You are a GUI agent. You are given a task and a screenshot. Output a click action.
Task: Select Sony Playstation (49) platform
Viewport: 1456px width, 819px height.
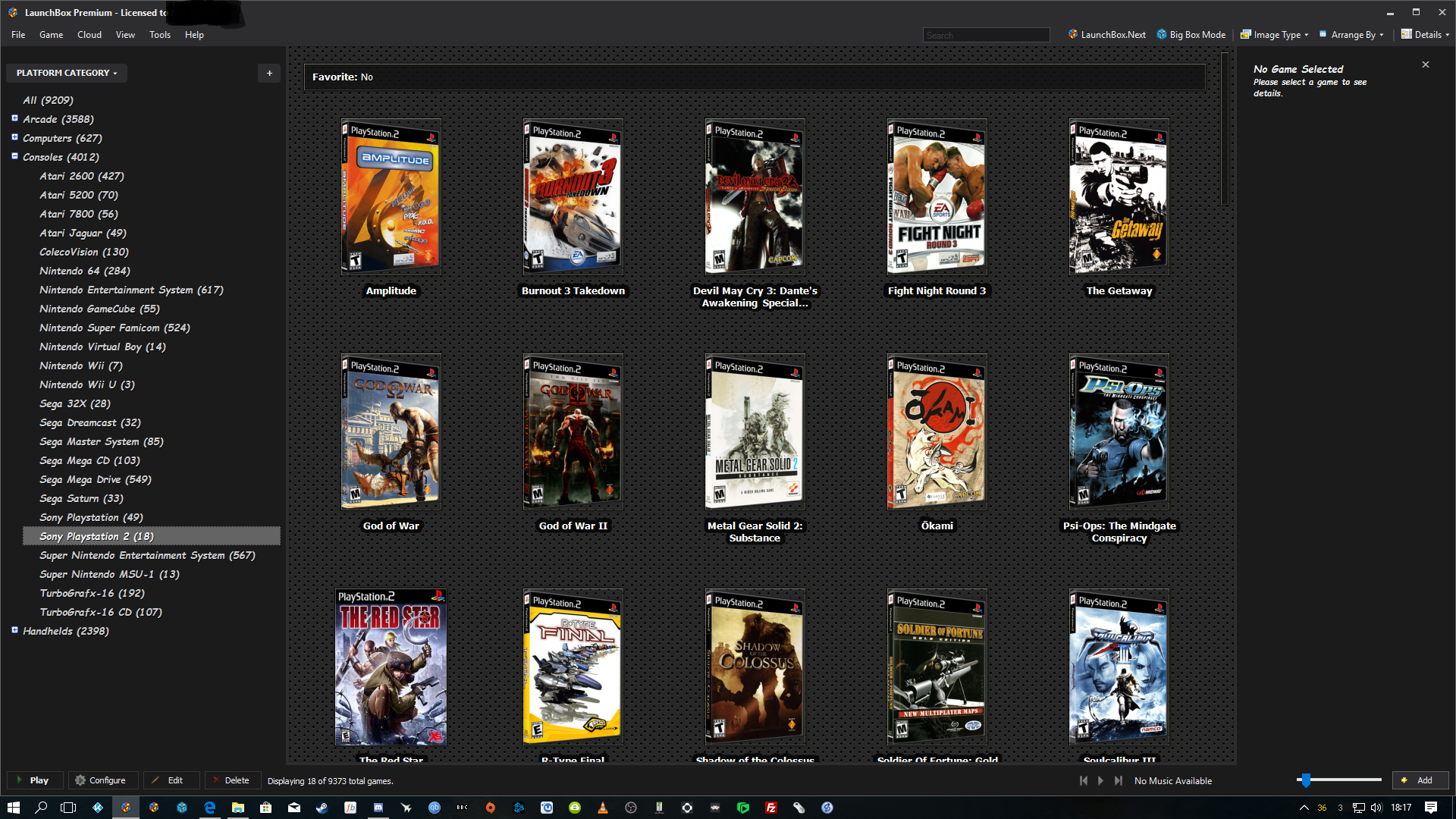pos(91,517)
